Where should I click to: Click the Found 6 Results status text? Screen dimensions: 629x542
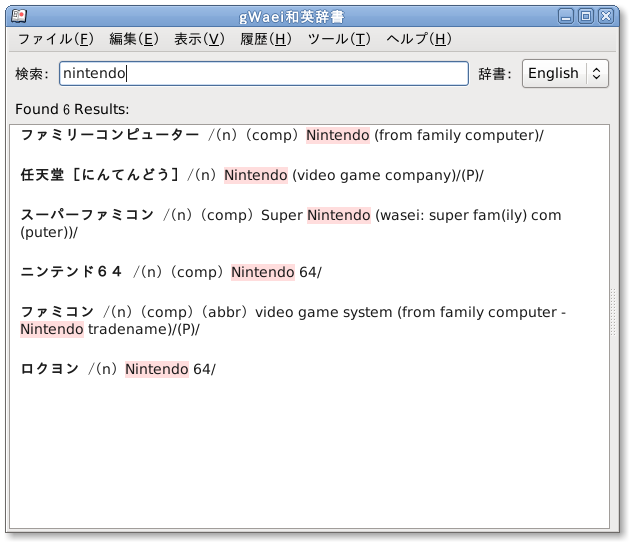(72, 108)
